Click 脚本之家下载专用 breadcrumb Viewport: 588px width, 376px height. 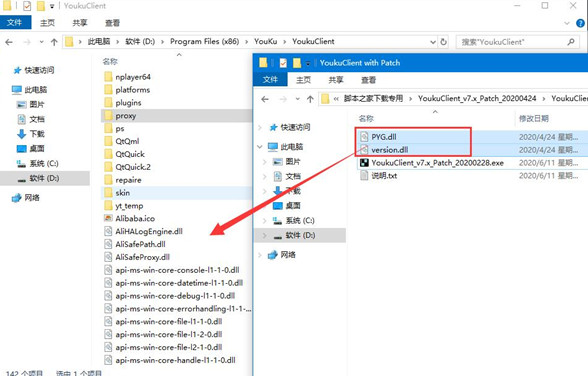pos(373,99)
